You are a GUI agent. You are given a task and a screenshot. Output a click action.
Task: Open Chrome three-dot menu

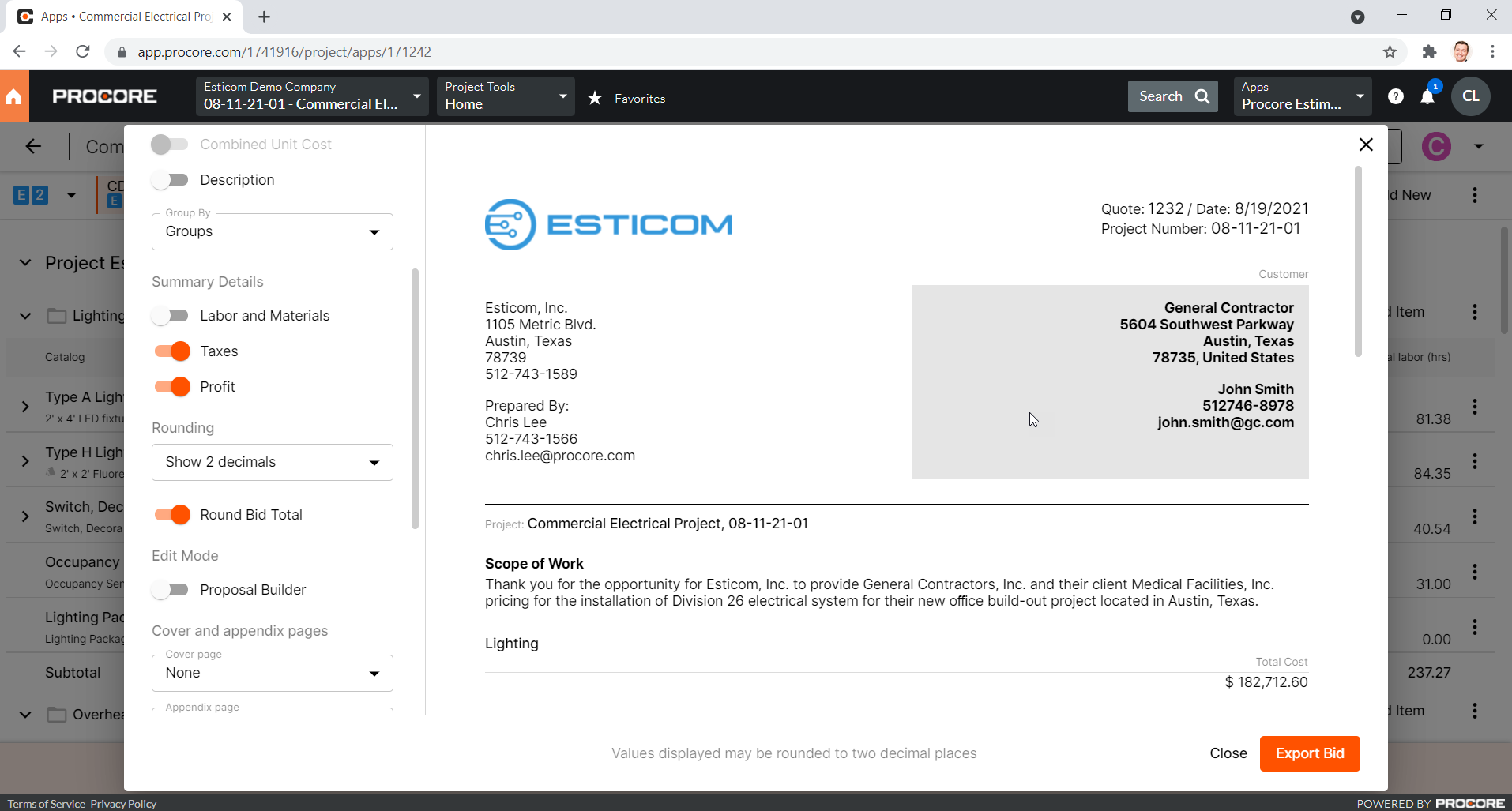click(1492, 52)
